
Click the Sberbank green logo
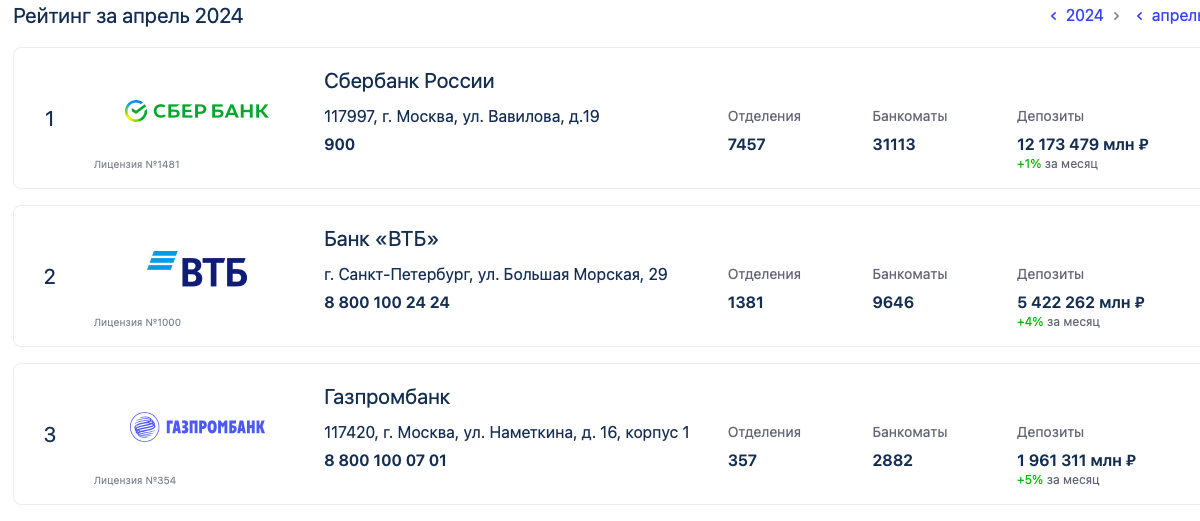coord(196,111)
